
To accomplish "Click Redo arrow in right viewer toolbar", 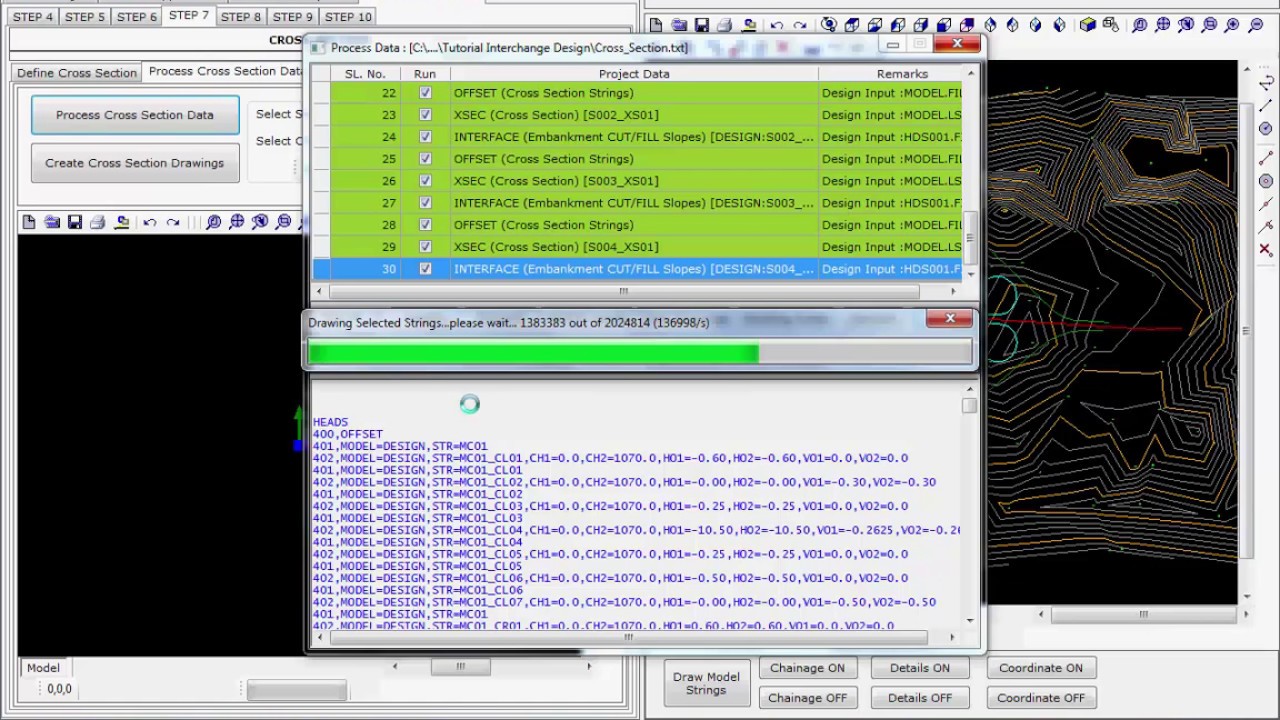I will (800, 25).
